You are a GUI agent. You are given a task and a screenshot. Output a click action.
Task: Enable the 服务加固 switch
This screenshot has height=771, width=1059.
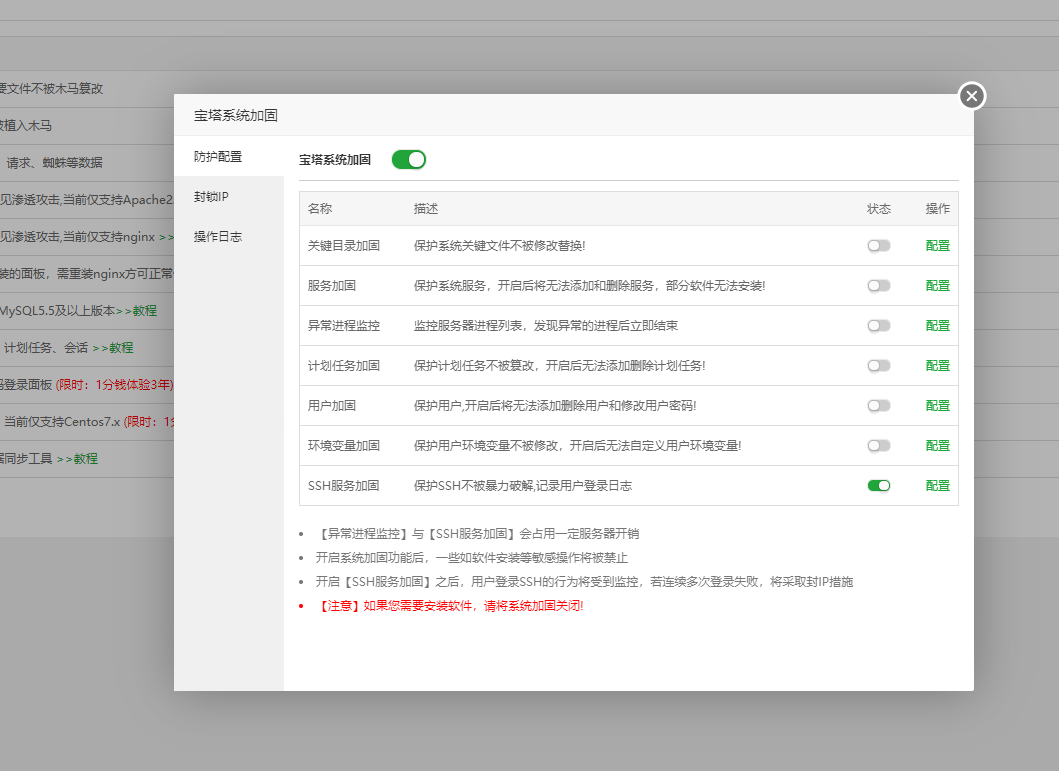[x=879, y=286]
